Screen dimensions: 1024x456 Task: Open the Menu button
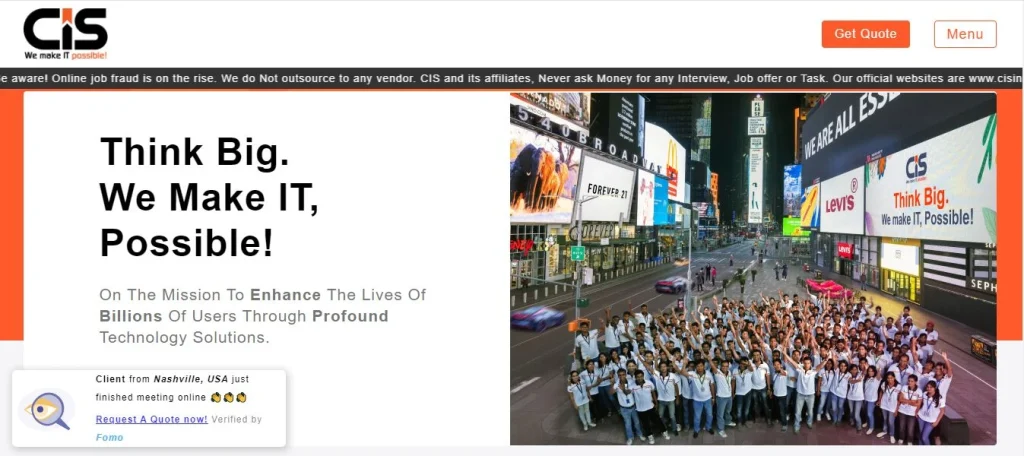pos(965,34)
